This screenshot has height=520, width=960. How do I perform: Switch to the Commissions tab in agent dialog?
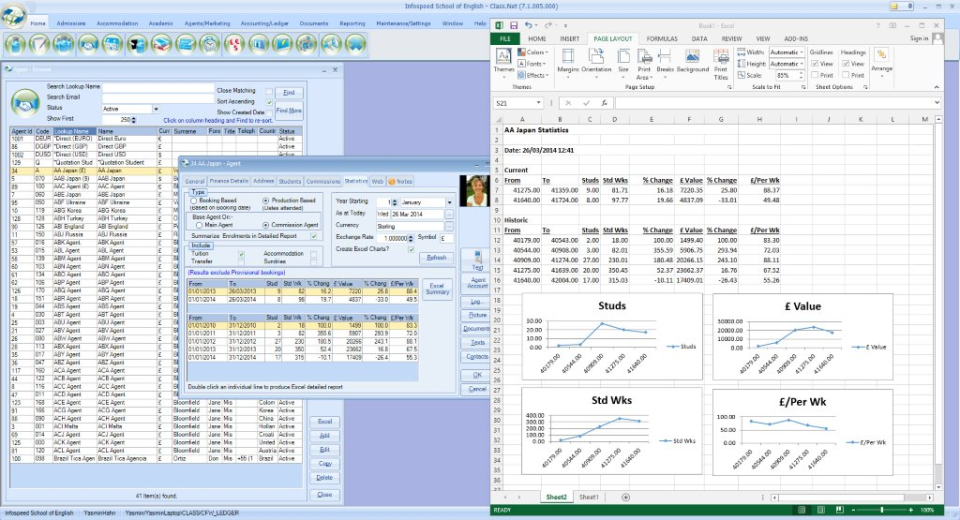323,181
